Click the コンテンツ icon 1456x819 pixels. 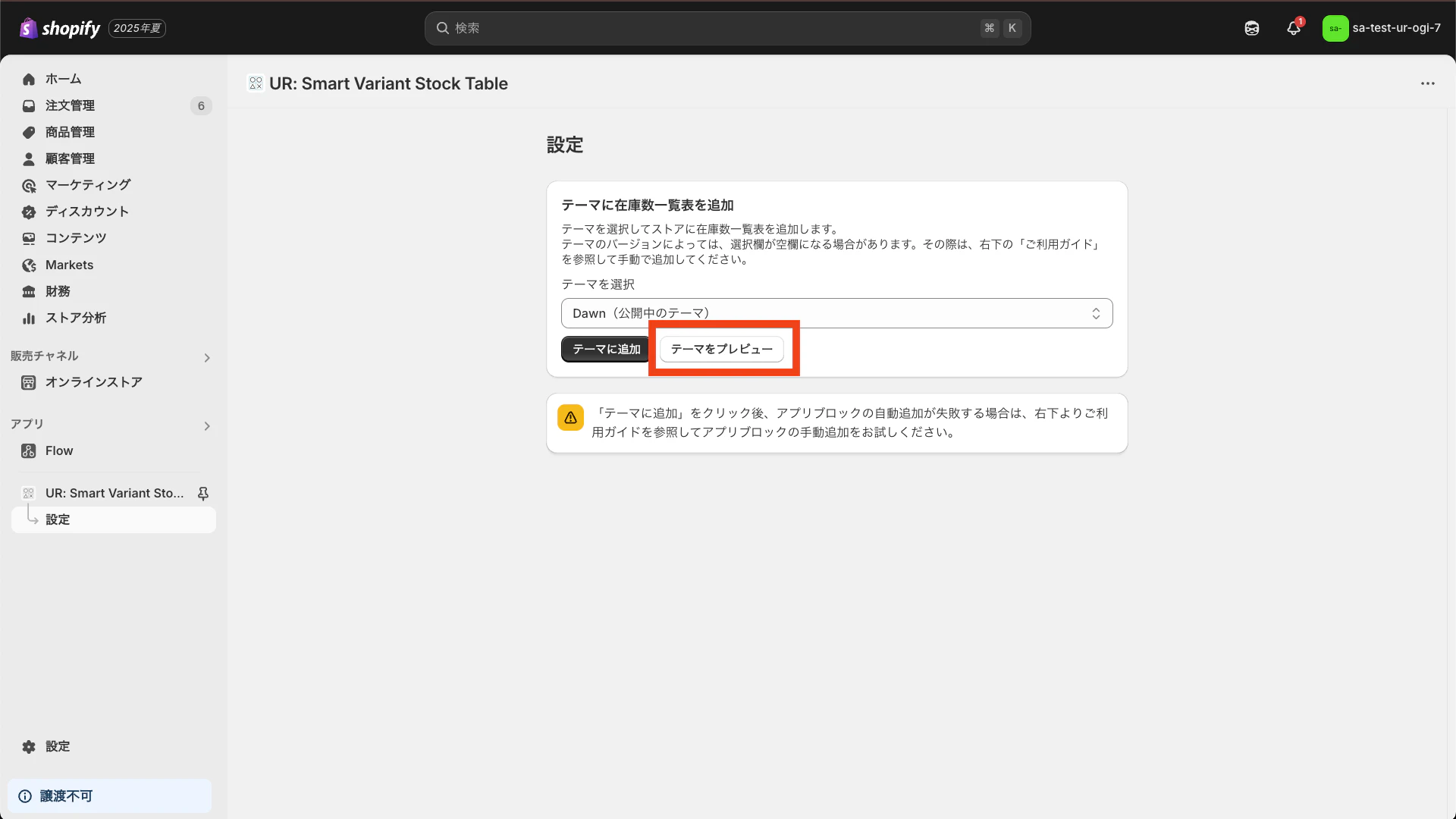(29, 238)
